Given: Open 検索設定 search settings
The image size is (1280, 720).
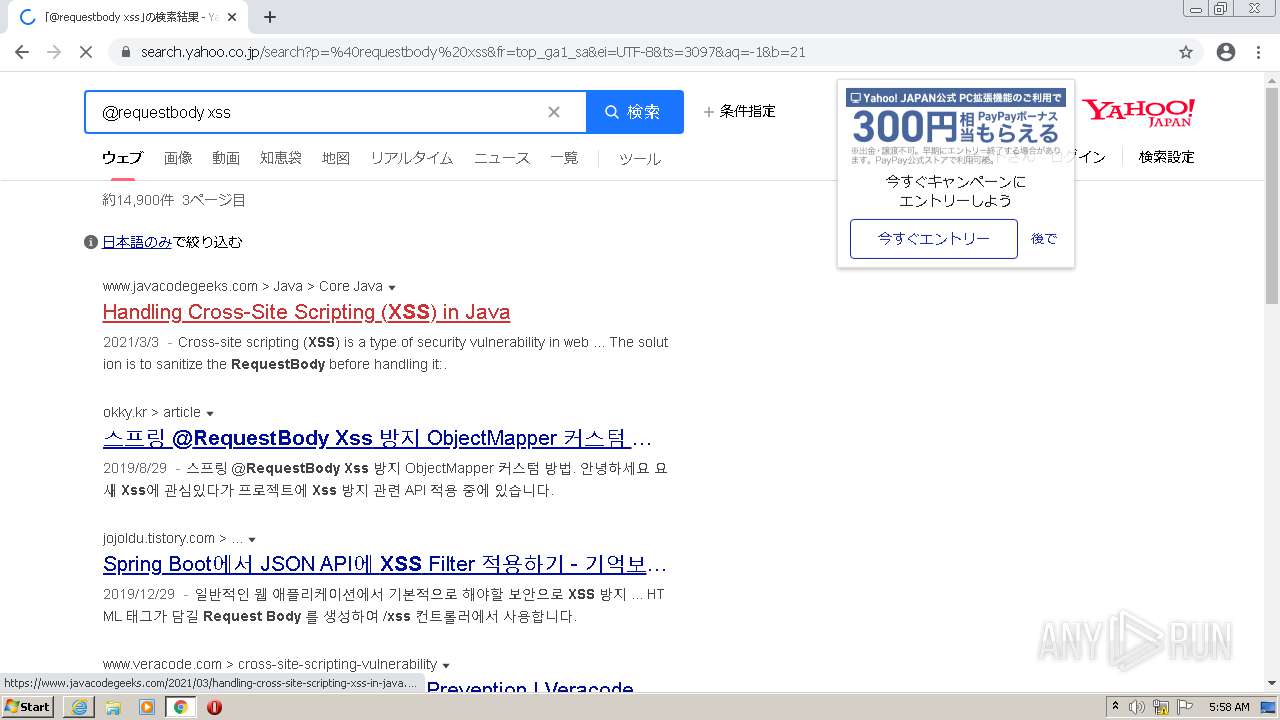Looking at the screenshot, I should [1167, 157].
